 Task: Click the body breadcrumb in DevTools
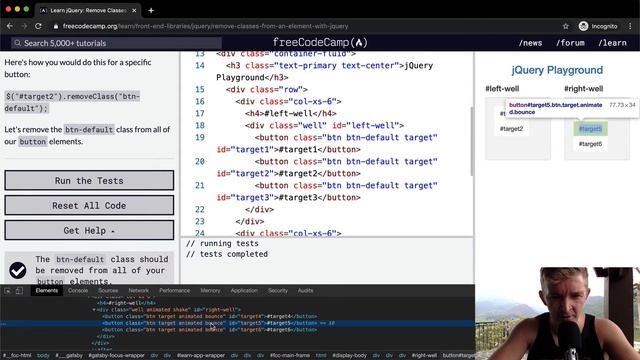pyautogui.click(x=43, y=356)
